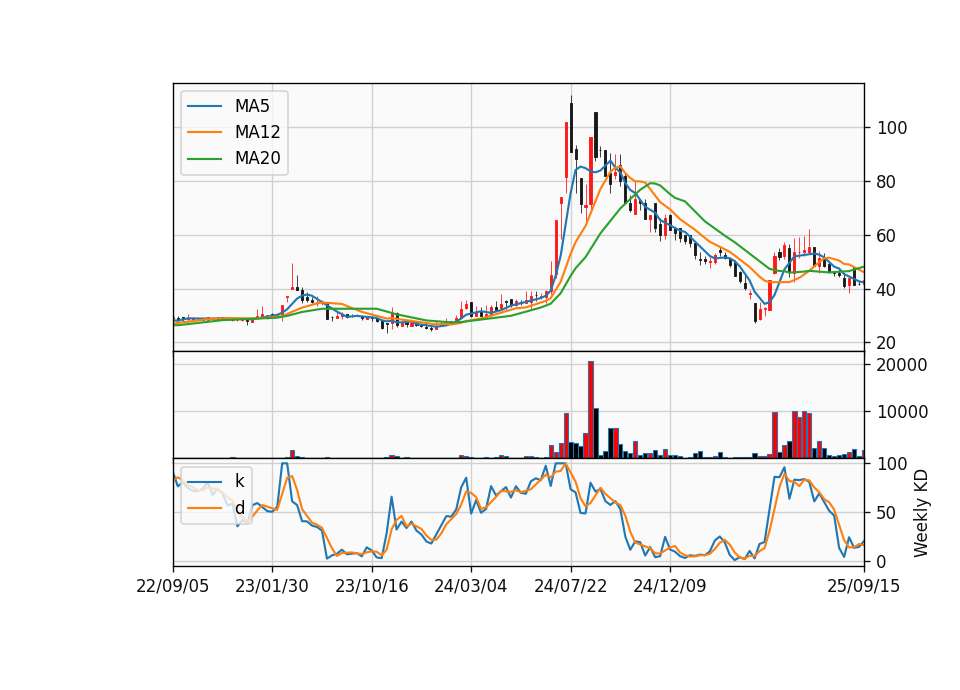Click the price axis label 80
The width and height of the screenshot is (960, 690).
(887, 182)
